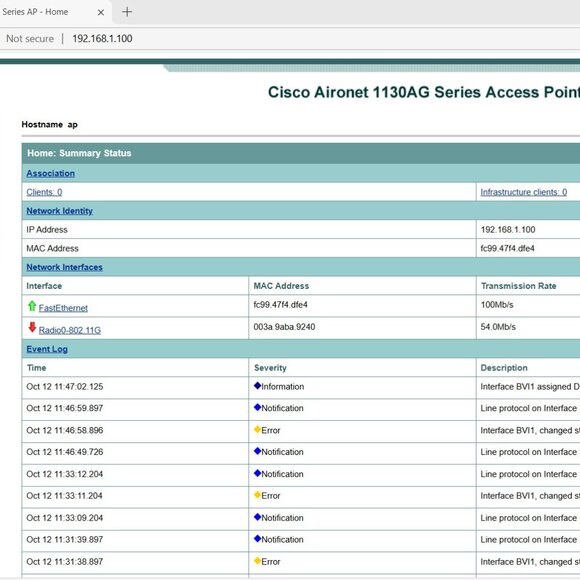
Task: Click the Information severity diamond icon
Action: tap(257, 386)
